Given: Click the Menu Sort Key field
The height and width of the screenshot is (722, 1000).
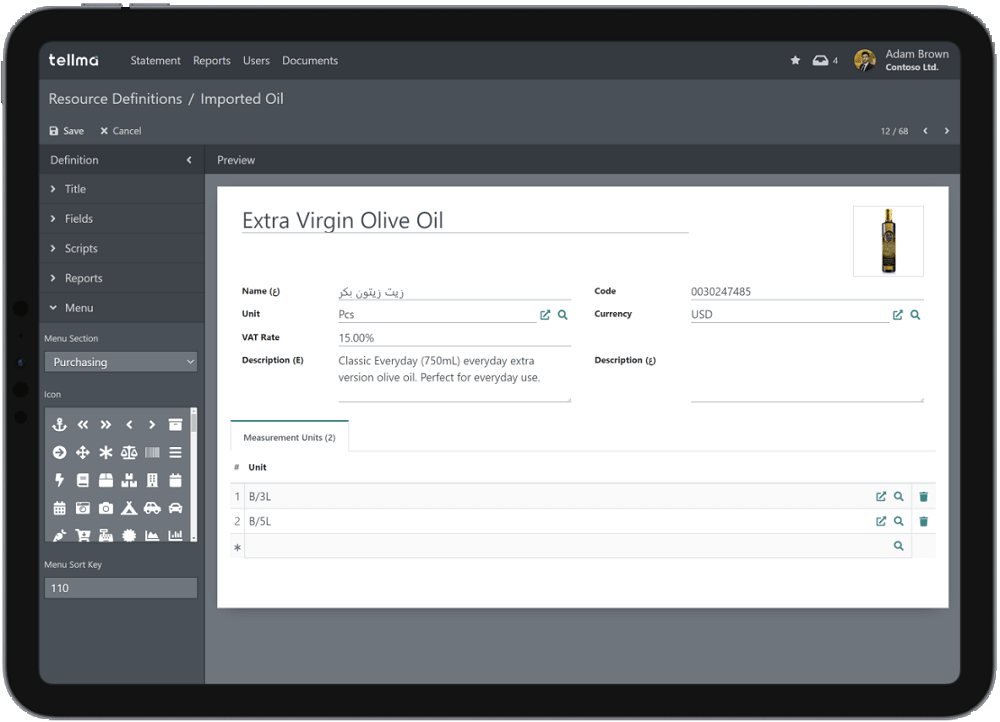Looking at the screenshot, I should [121, 588].
